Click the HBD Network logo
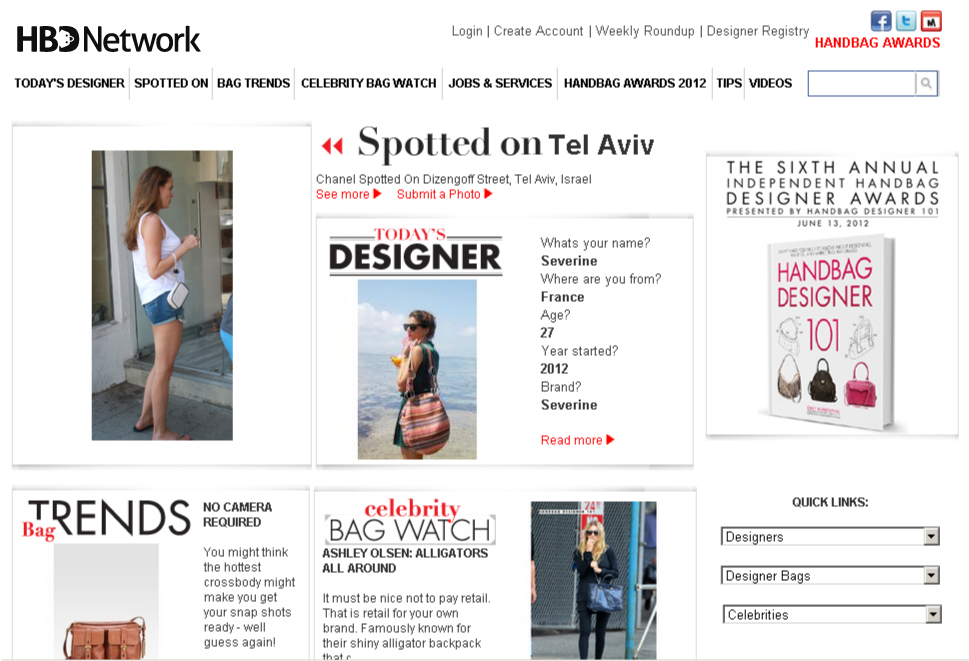 pos(108,40)
